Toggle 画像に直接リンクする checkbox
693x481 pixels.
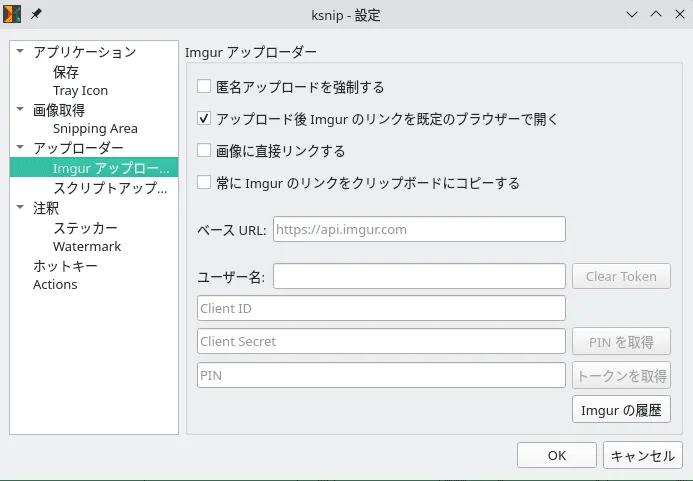click(204, 151)
